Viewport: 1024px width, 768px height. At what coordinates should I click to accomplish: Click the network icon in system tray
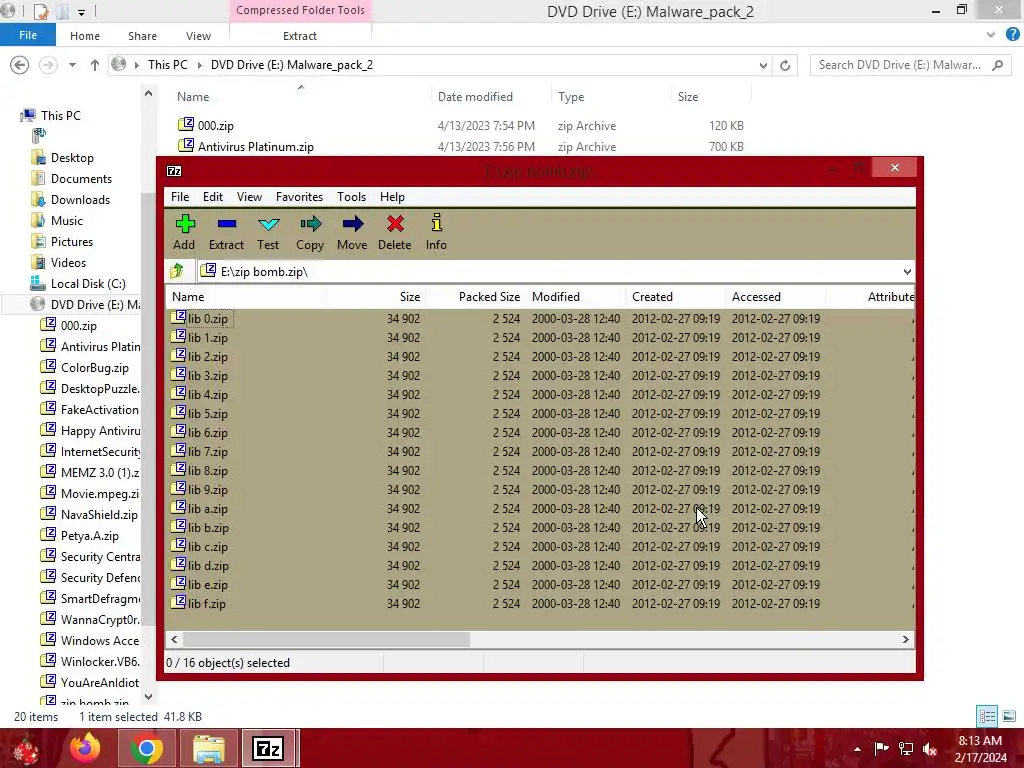click(x=906, y=749)
